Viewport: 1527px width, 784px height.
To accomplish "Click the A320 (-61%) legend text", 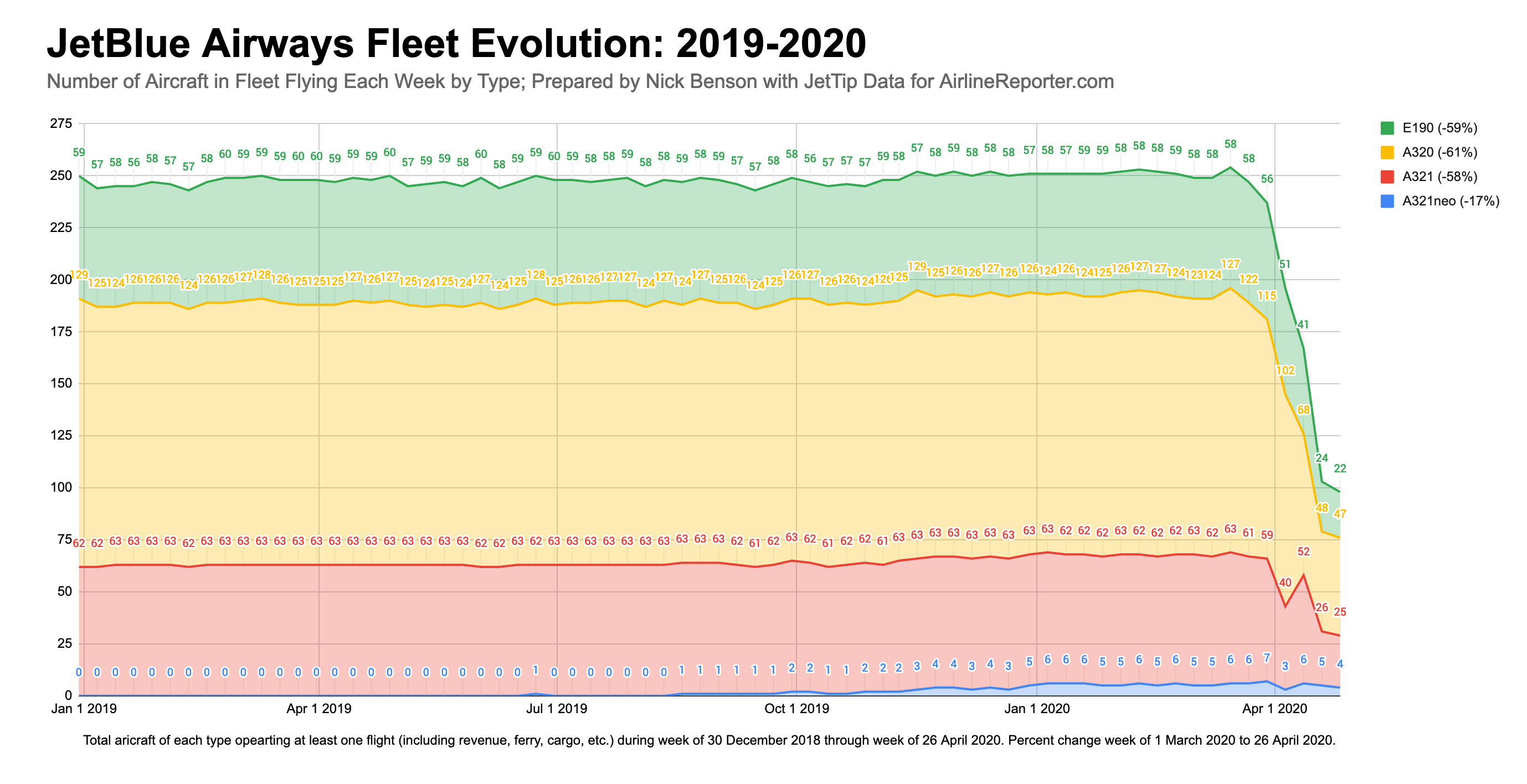I will click(x=1440, y=152).
